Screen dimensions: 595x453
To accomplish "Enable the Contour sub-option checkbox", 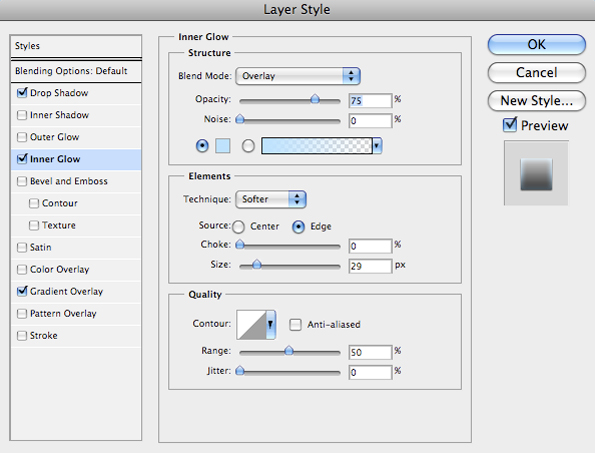I will (x=34, y=203).
